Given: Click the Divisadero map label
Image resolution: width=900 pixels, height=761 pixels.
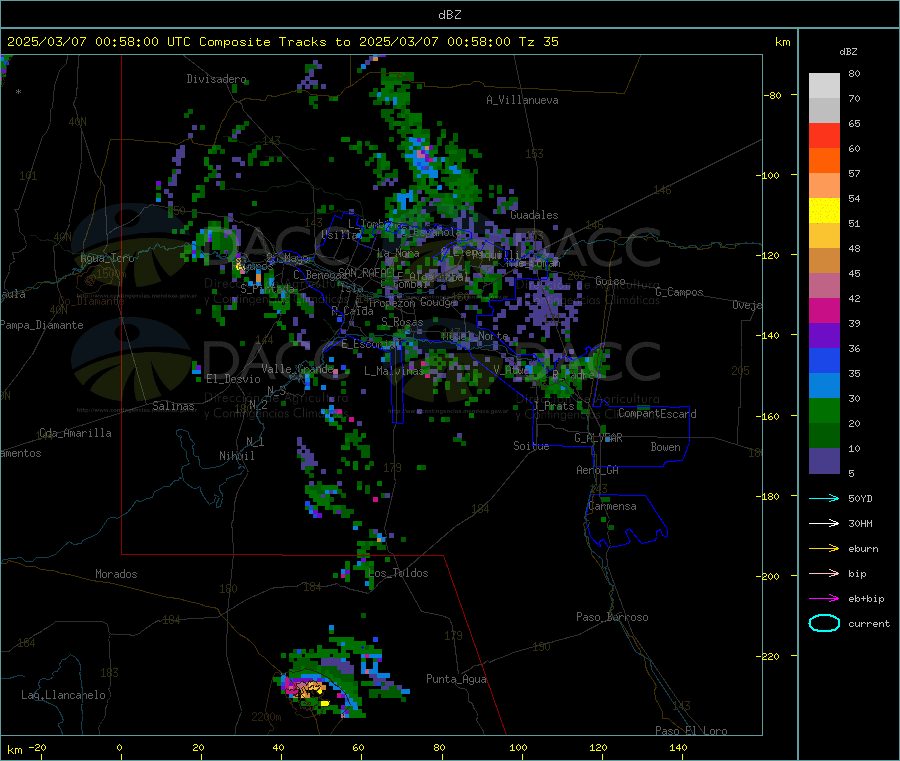Looking at the screenshot, I should (x=216, y=79).
